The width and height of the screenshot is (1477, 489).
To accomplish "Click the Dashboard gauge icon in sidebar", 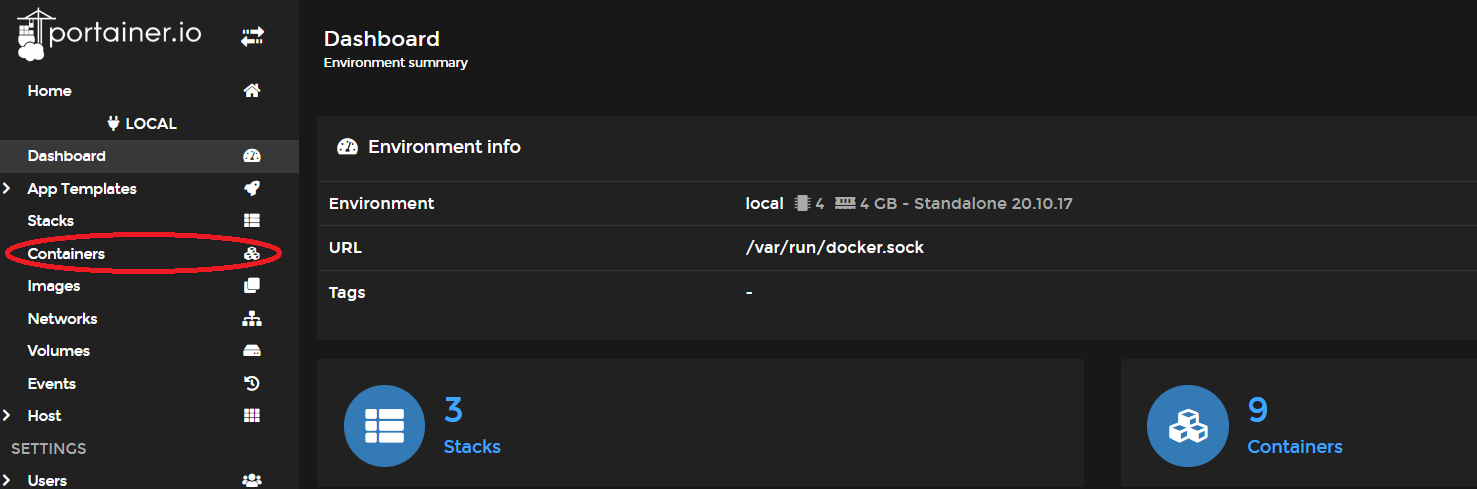I will click(252, 156).
